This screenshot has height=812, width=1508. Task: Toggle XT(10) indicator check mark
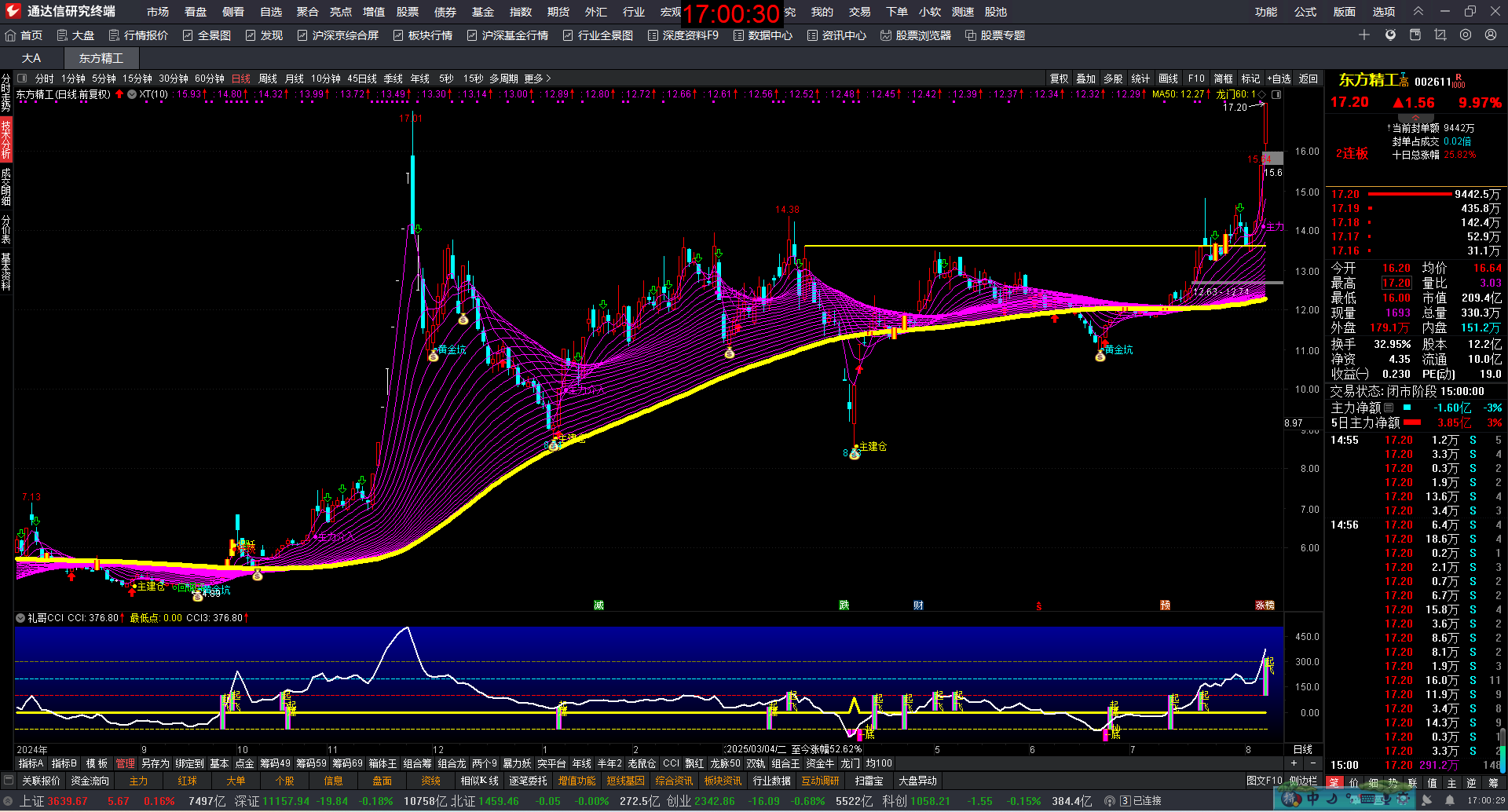pos(132,94)
